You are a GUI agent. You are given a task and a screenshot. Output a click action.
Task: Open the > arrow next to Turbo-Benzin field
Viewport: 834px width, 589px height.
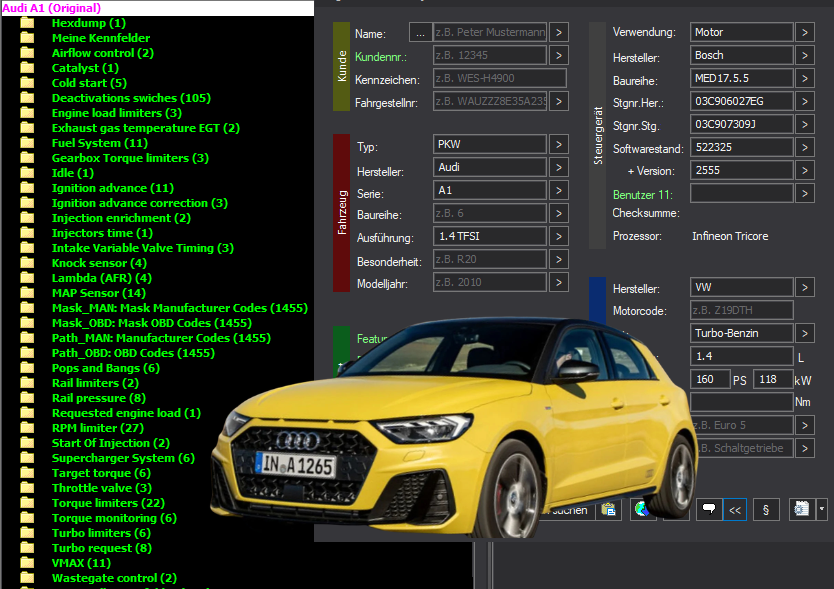coord(805,334)
